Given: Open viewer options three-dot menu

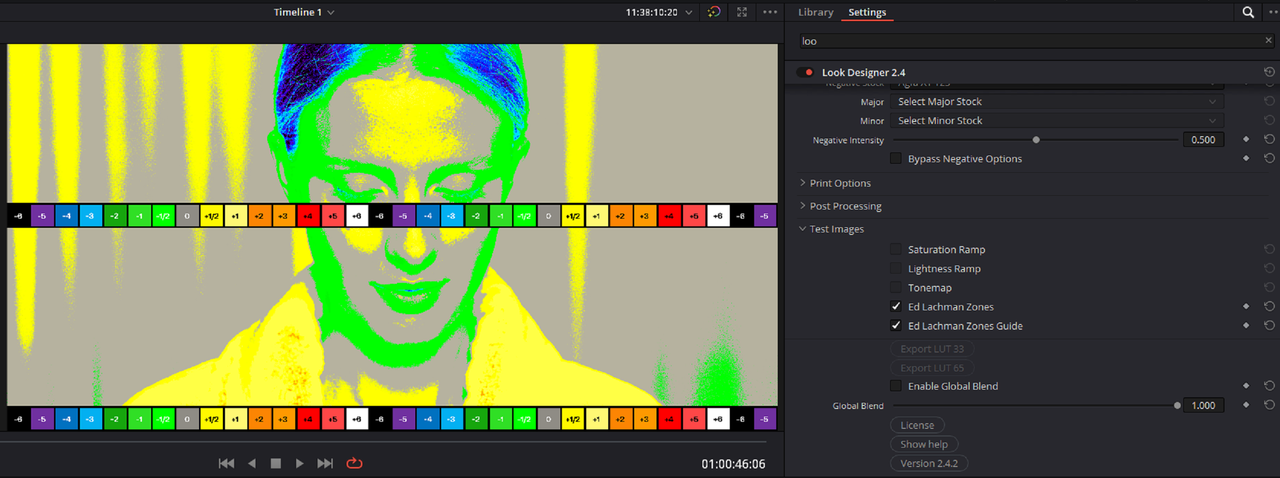Looking at the screenshot, I should (x=770, y=12).
